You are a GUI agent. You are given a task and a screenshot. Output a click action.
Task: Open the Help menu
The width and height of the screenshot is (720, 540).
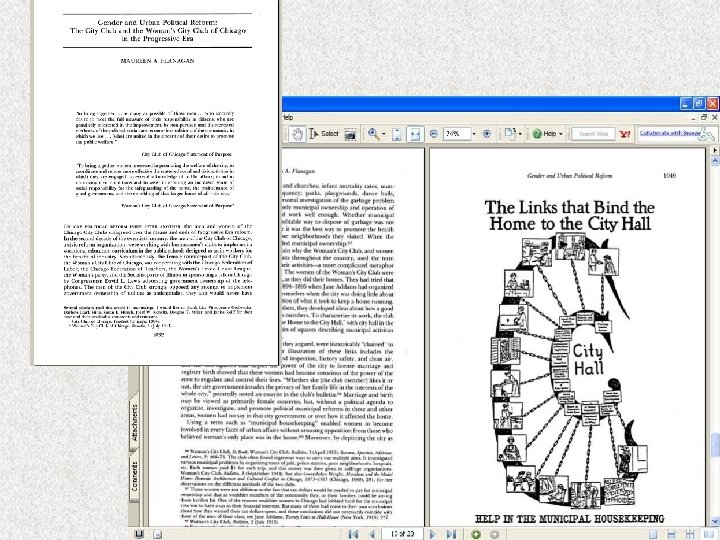point(287,118)
